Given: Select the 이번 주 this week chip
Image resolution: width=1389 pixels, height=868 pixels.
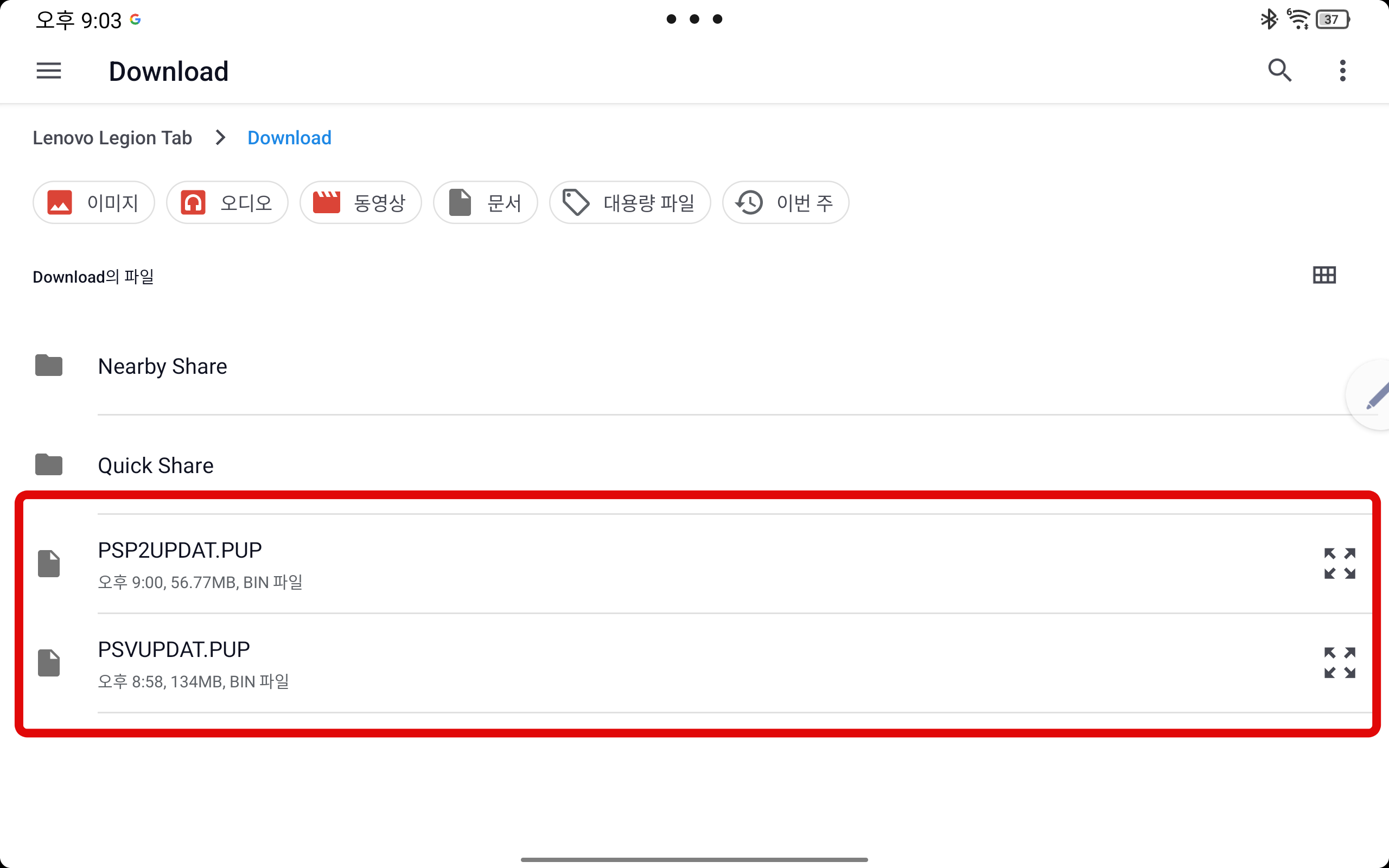Looking at the screenshot, I should coord(785,203).
